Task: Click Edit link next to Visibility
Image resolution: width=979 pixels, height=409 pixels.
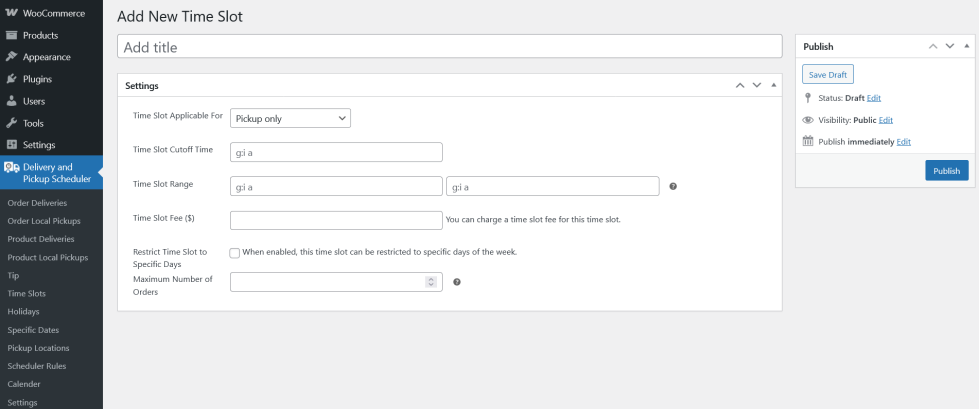Action: 885,120
